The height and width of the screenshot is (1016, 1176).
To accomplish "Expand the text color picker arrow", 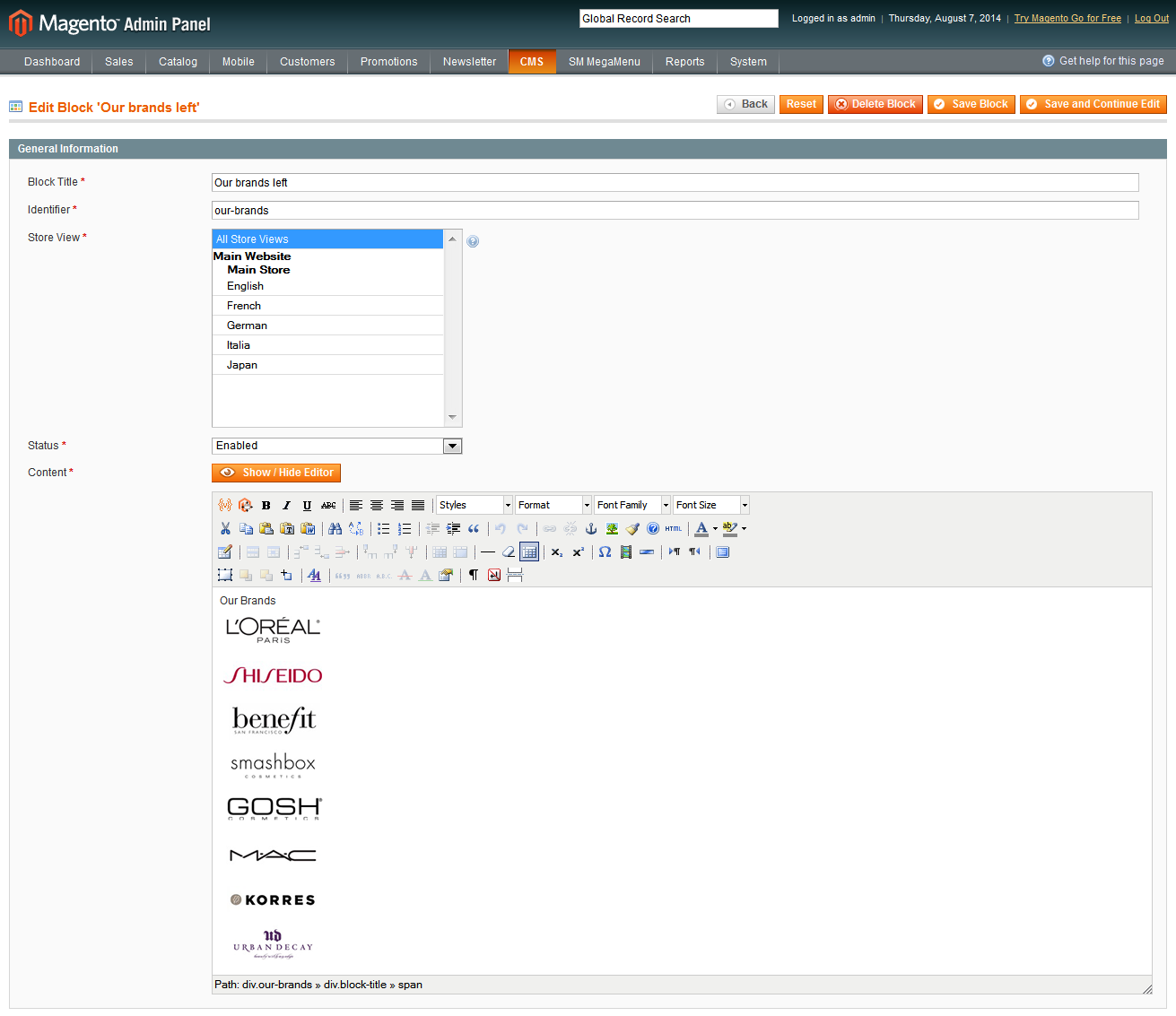I will 715,528.
